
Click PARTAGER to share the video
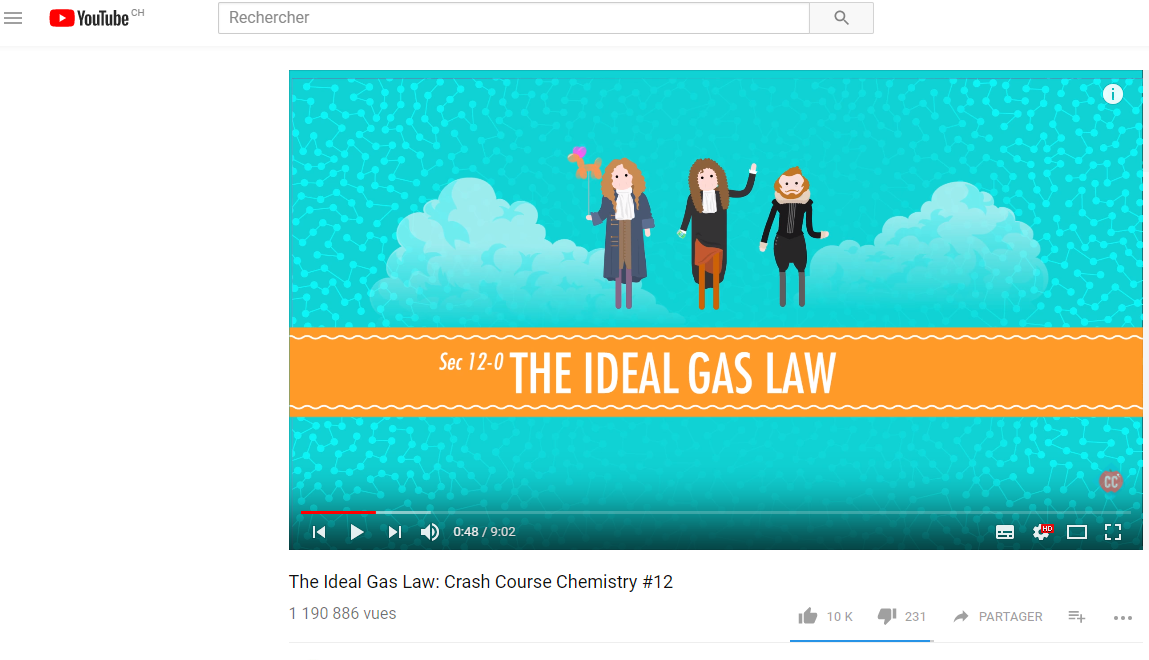click(x=1011, y=617)
